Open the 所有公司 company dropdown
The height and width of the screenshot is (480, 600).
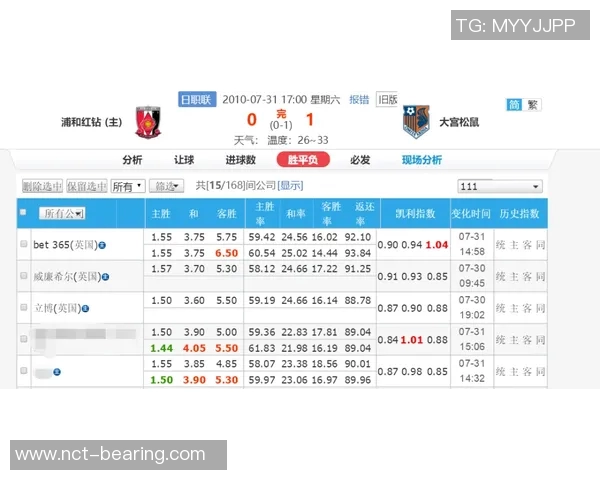pyautogui.click(x=62, y=213)
